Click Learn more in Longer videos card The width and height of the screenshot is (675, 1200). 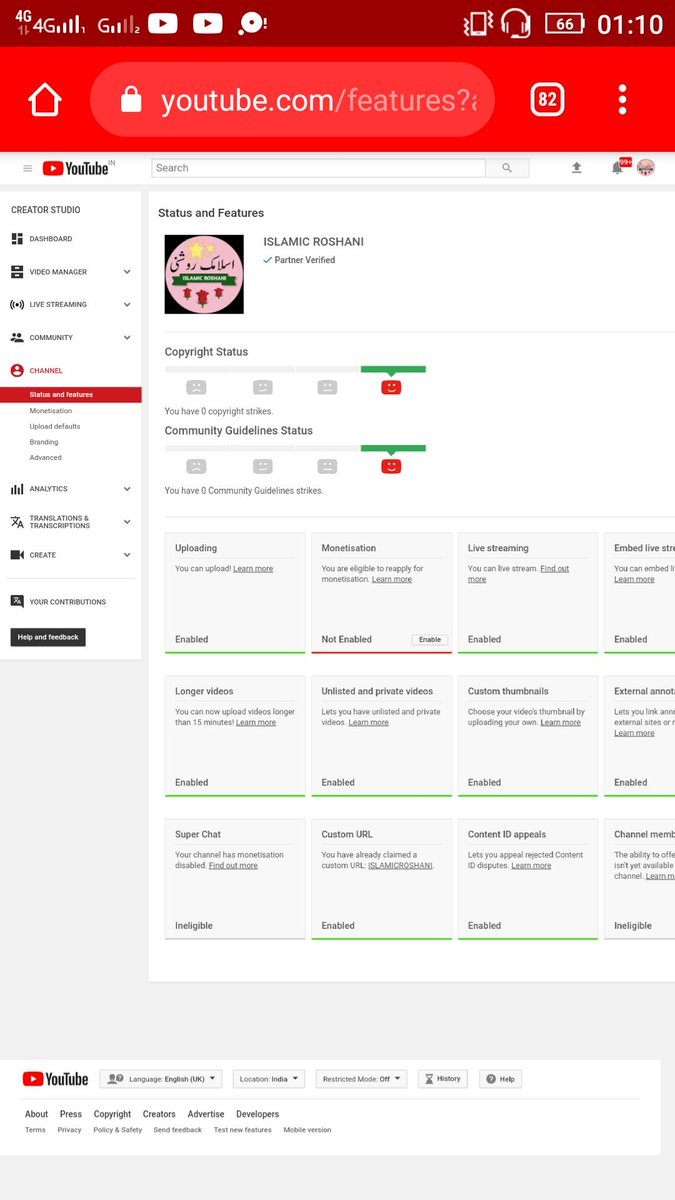point(256,722)
